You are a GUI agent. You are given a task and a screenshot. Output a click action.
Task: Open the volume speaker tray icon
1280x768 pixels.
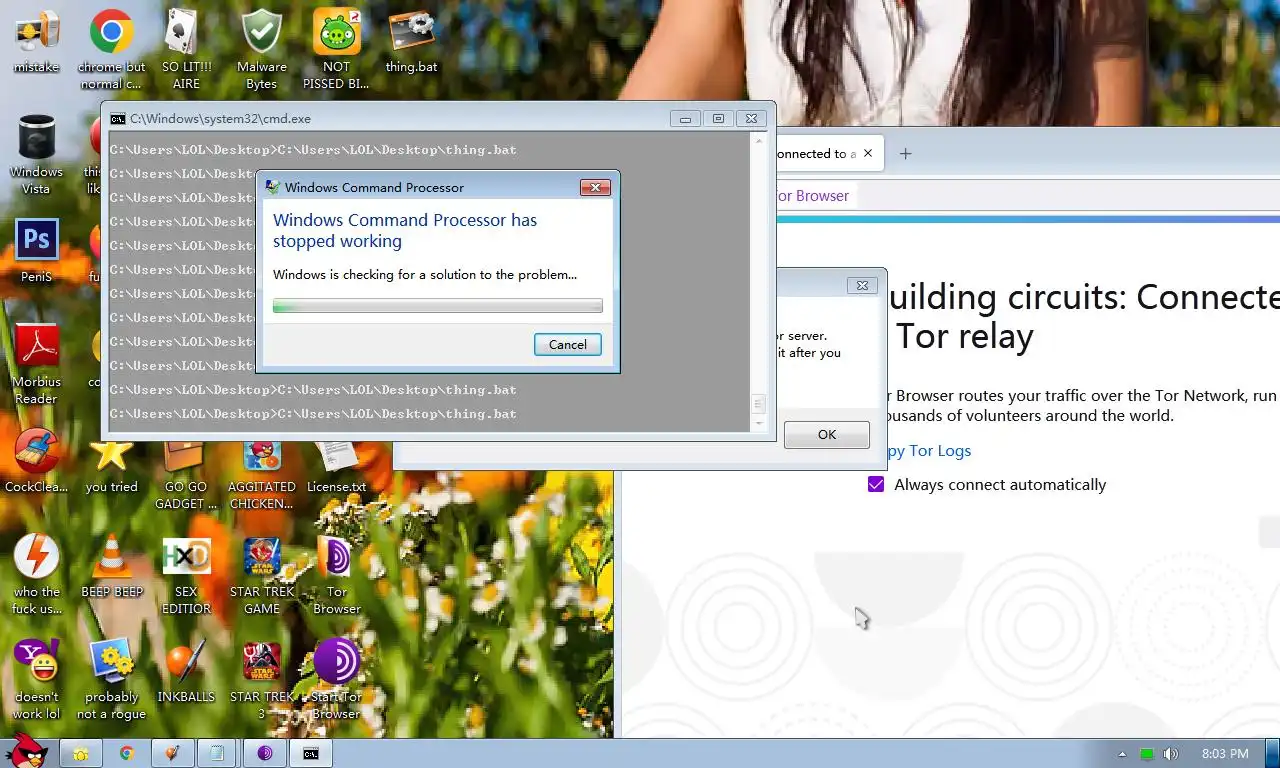pos(1171,754)
